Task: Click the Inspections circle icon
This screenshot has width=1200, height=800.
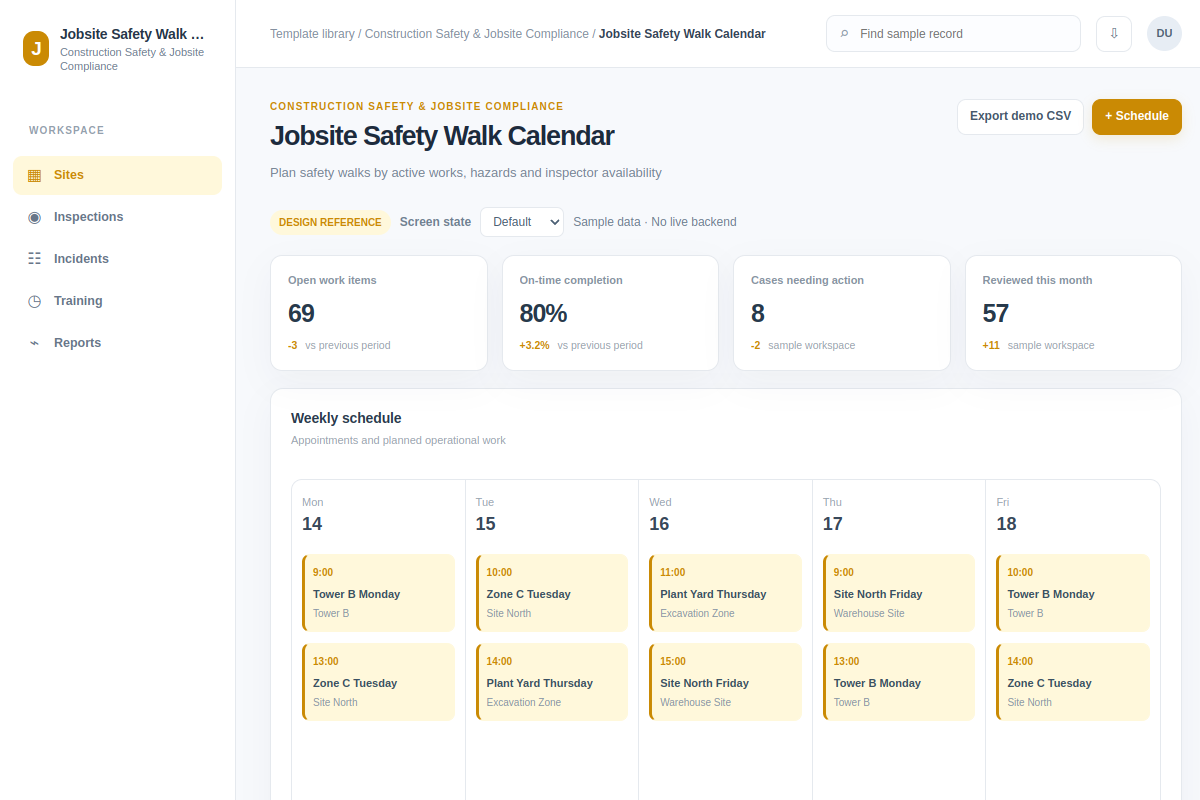Action: (34, 217)
